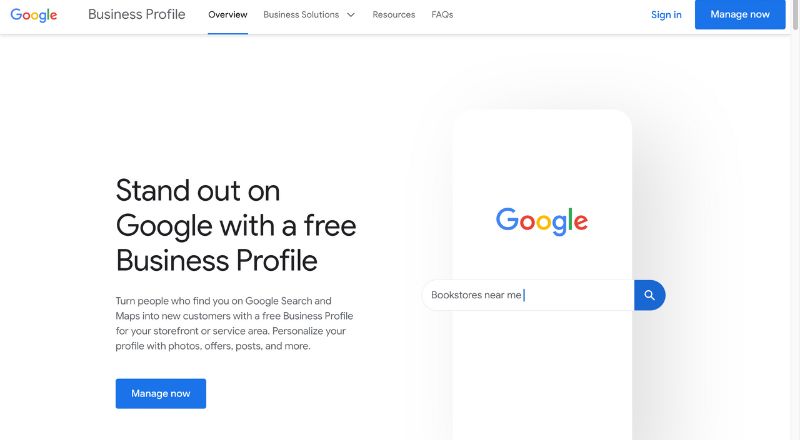800x440 pixels.
Task: Click the blue underline beneath Overview
Action: pos(228,33)
